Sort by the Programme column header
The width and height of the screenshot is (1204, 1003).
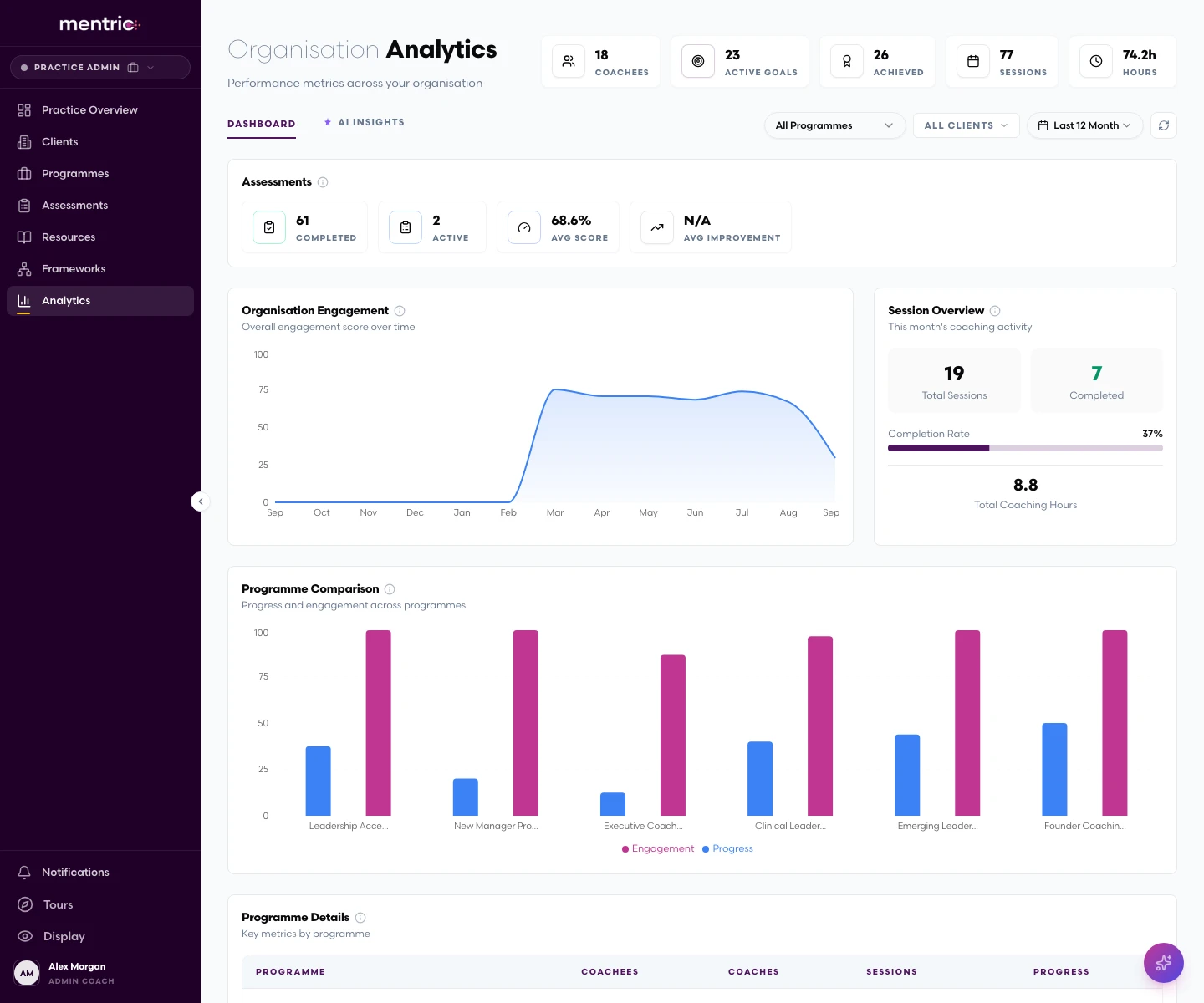pos(290,972)
